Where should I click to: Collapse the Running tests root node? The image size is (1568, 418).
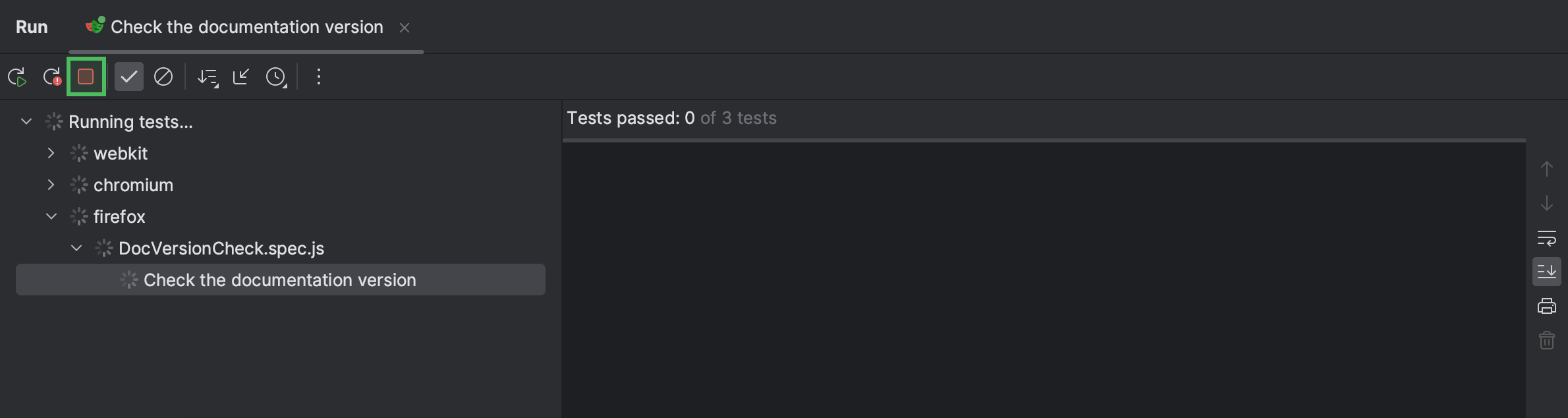point(26,121)
